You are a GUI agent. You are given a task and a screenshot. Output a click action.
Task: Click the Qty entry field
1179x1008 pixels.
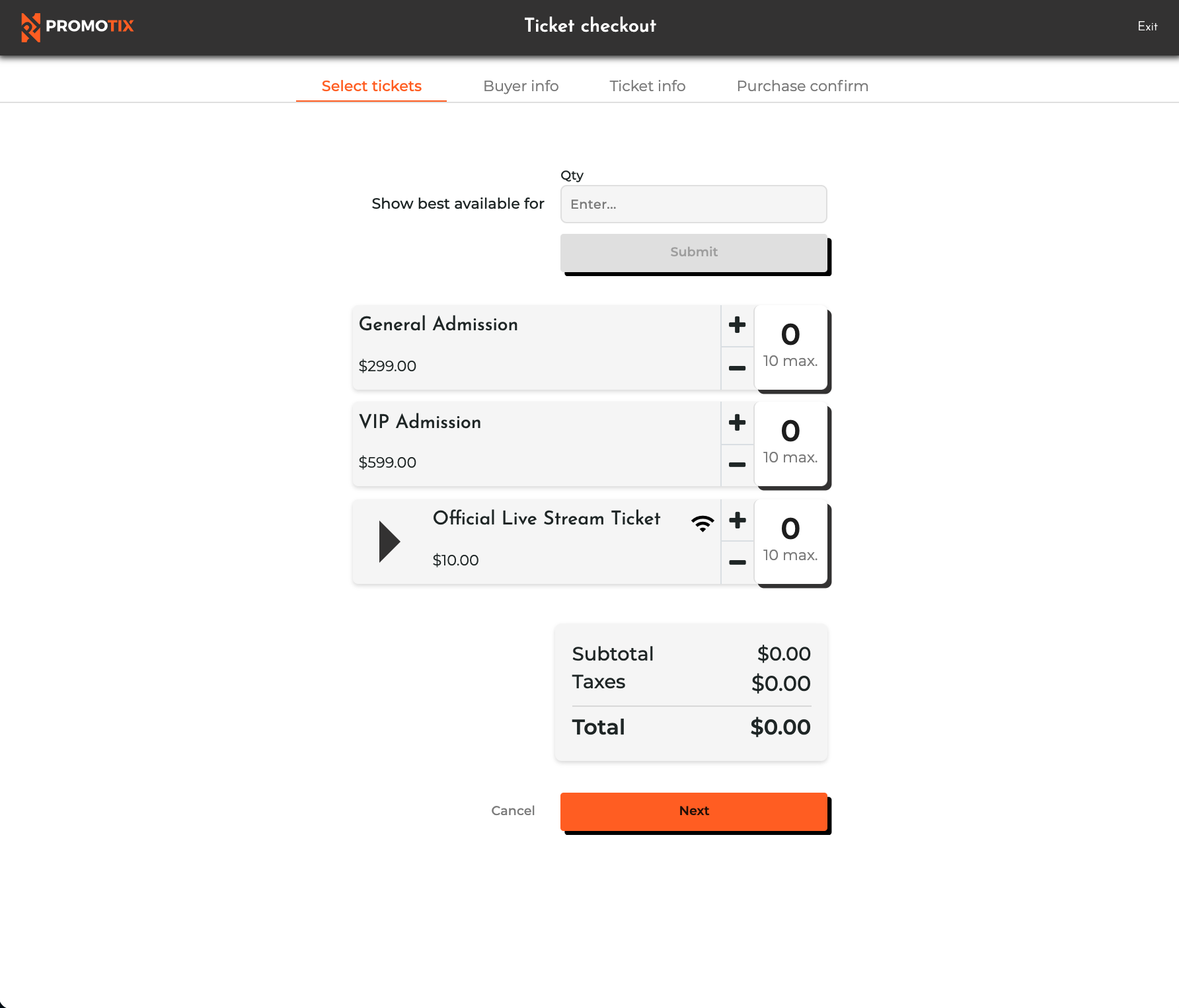point(693,204)
